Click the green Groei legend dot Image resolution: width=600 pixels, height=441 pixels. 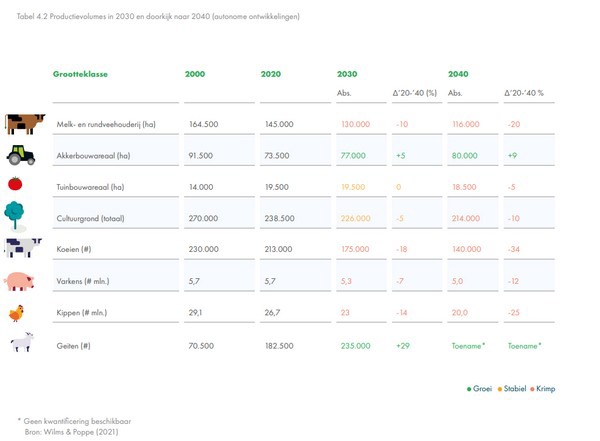pyautogui.click(x=469, y=387)
